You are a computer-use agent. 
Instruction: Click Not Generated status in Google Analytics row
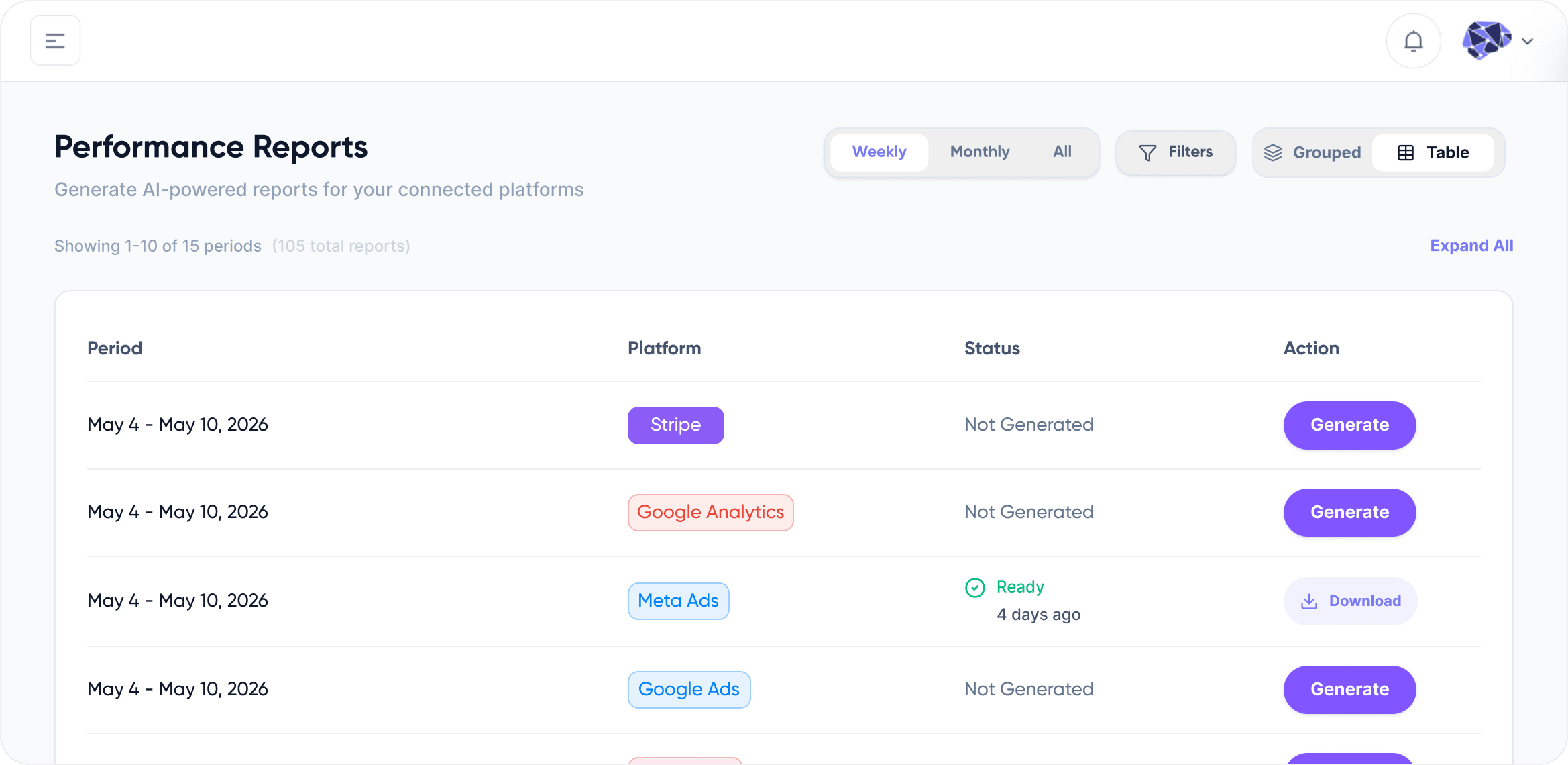pyautogui.click(x=1029, y=512)
